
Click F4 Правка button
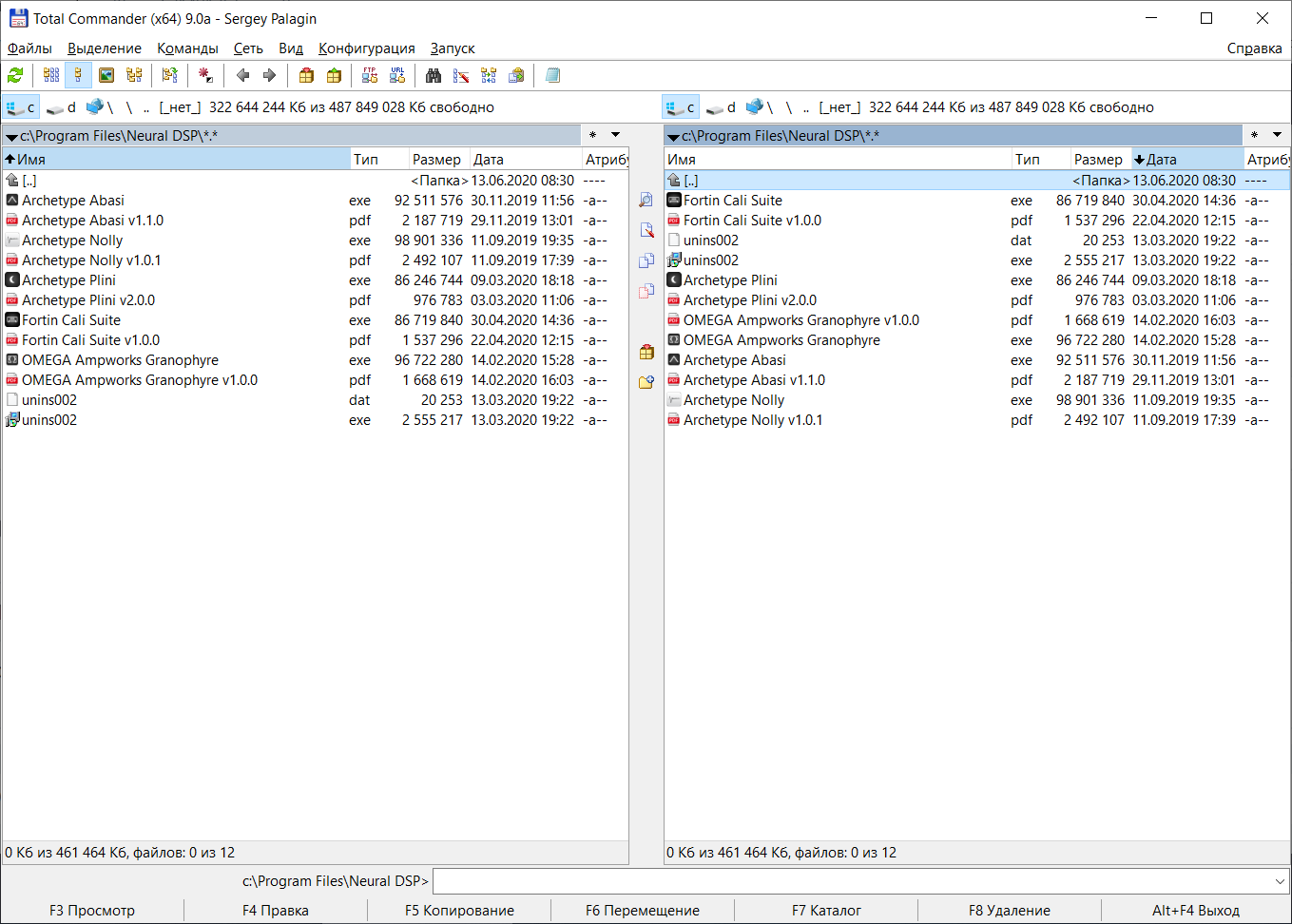(276, 910)
